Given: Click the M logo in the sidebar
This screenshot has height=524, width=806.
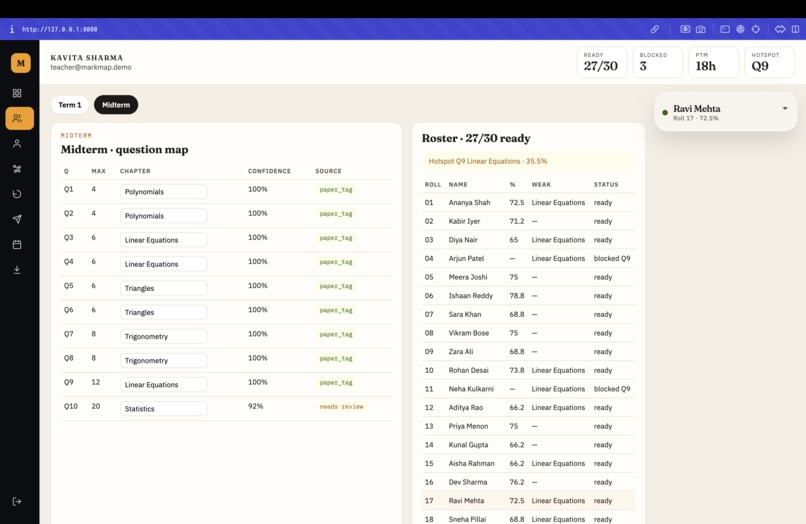Looking at the screenshot, I should pyautogui.click(x=21, y=63).
